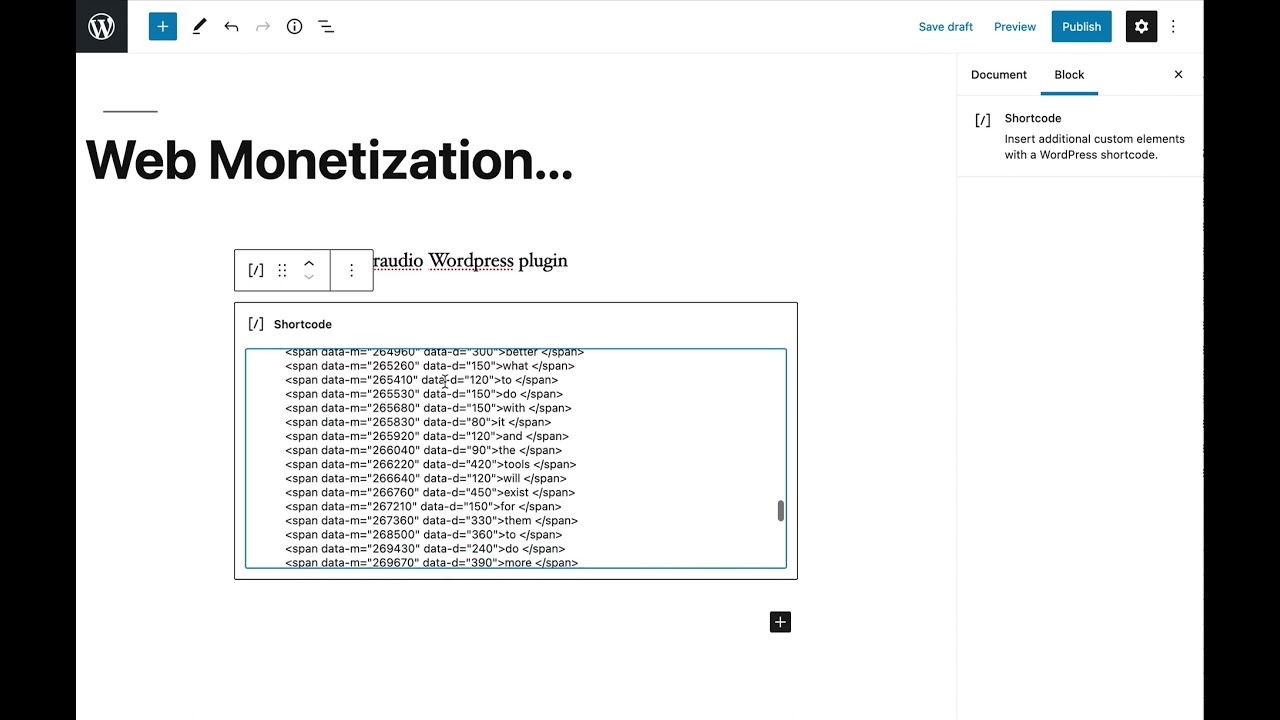Toggle the settings gear sidebar
1280x720 pixels.
(1141, 27)
